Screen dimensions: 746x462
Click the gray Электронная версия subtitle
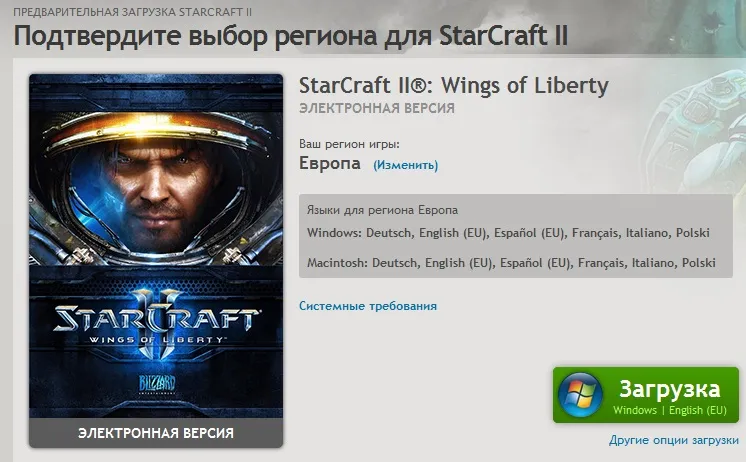tap(377, 108)
